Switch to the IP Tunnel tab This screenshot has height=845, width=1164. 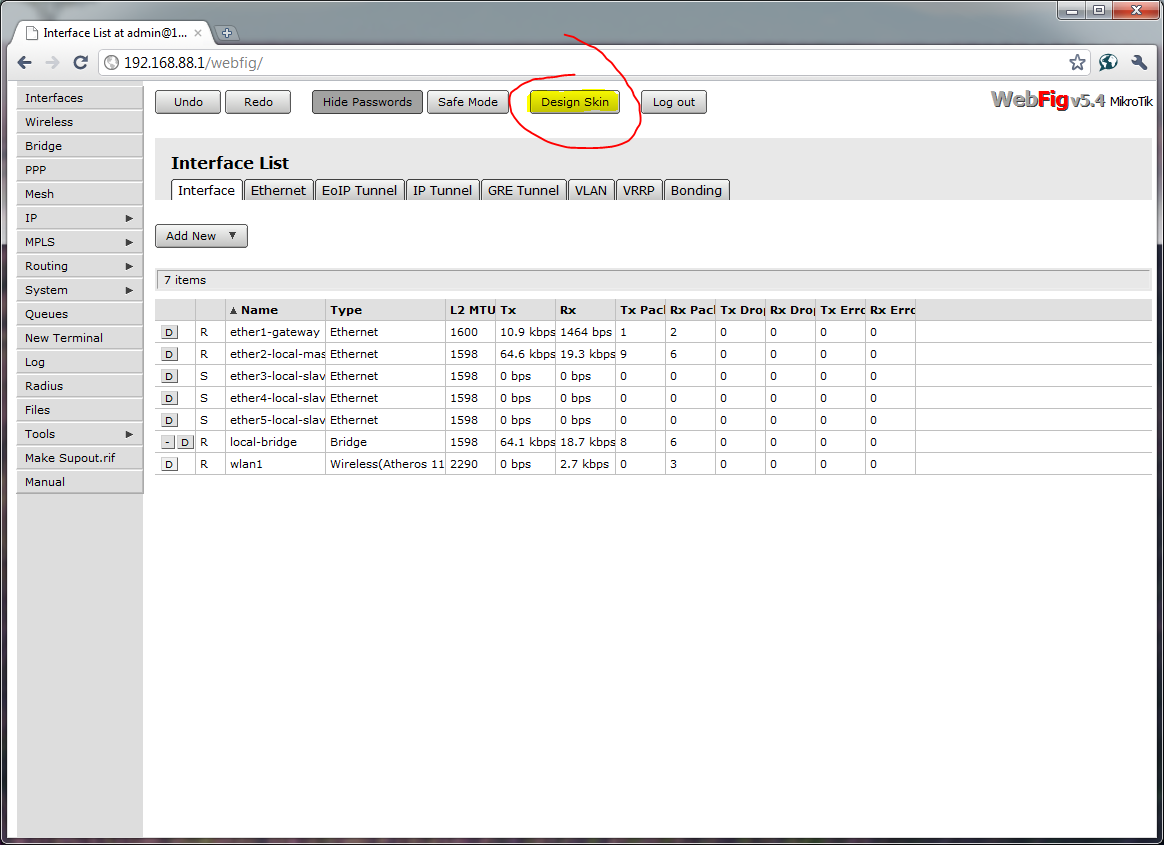pos(442,190)
